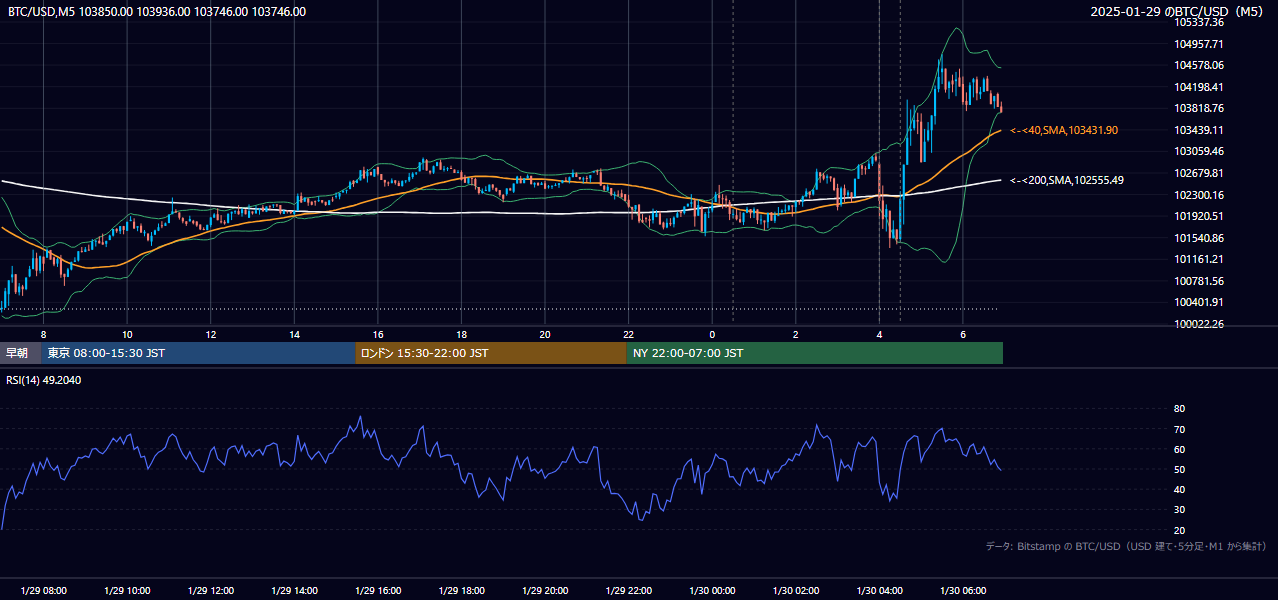1278x600 pixels.
Task: Click price axis label 100401.91
Action: point(1199,302)
